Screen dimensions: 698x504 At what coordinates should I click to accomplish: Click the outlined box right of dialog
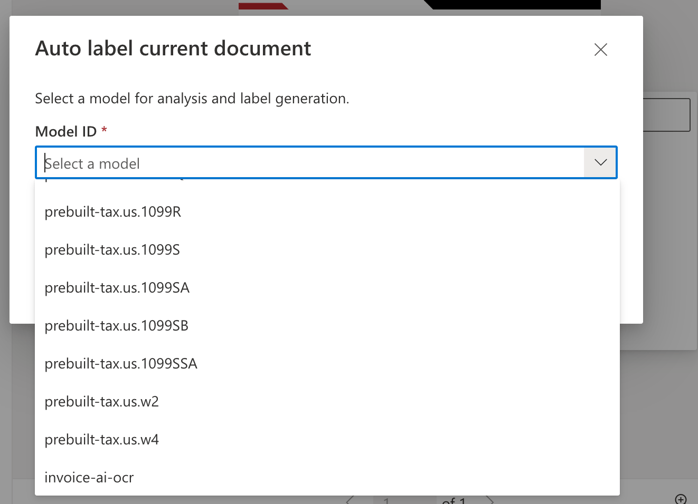coord(666,115)
